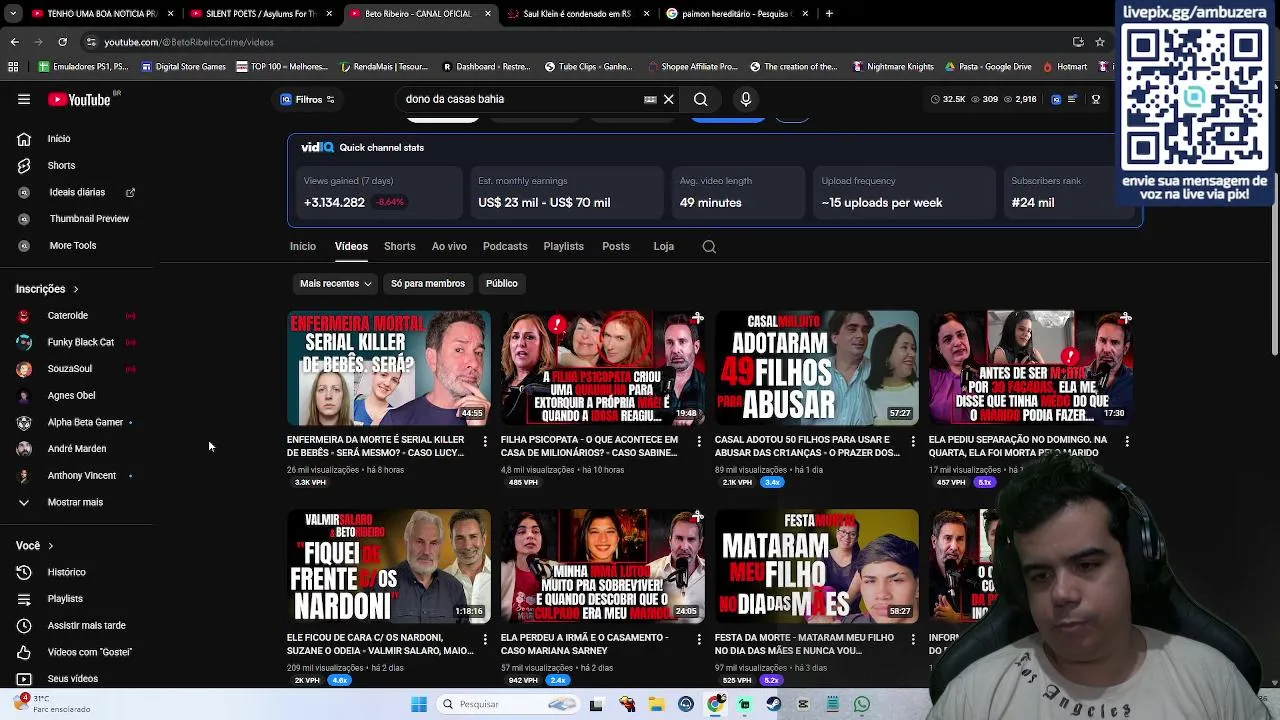This screenshot has height=720, width=1280.
Task: Open the YouTube hamburger guide menu
Action: tap(24, 99)
